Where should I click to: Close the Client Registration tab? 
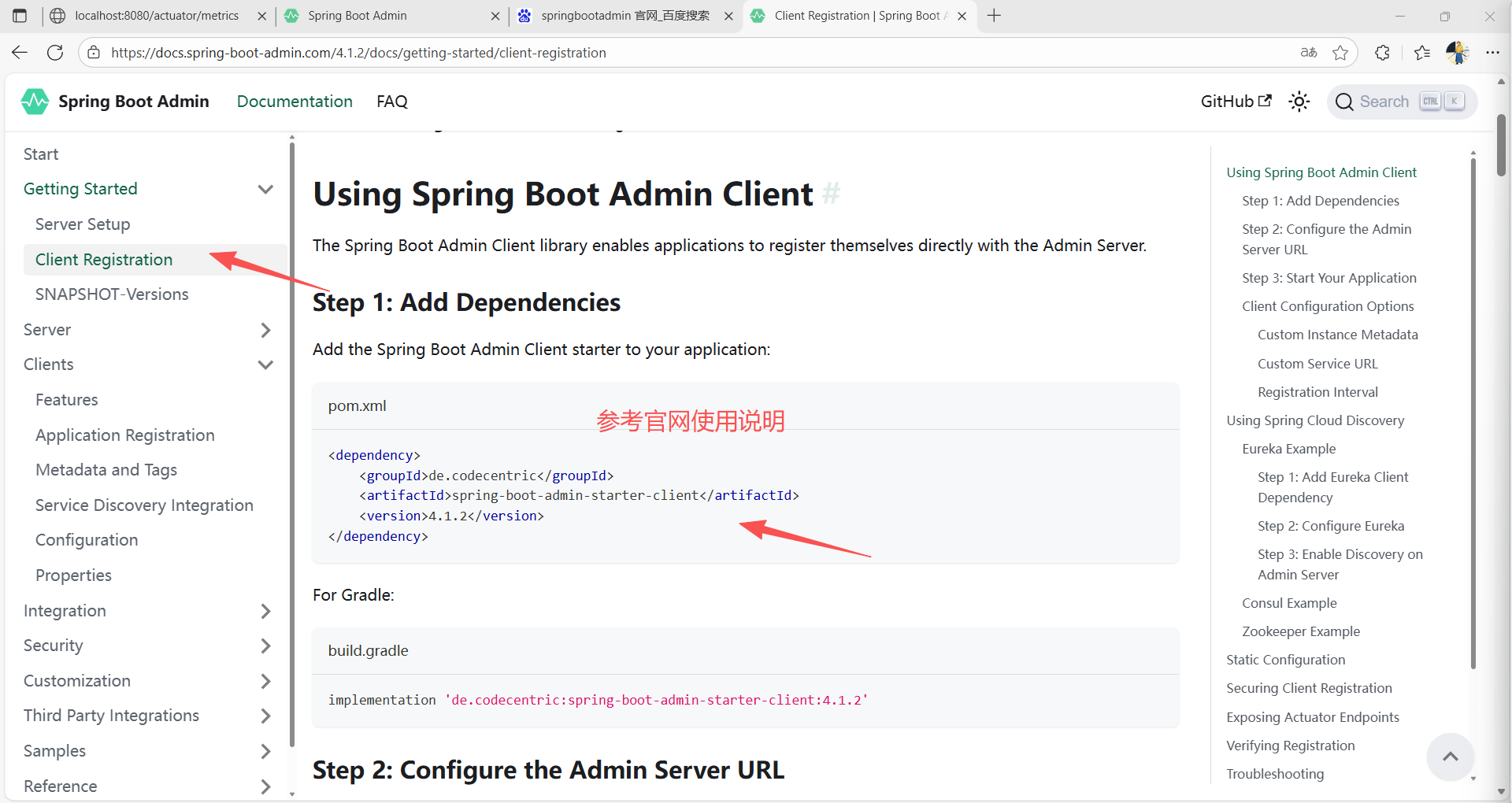[x=962, y=16]
